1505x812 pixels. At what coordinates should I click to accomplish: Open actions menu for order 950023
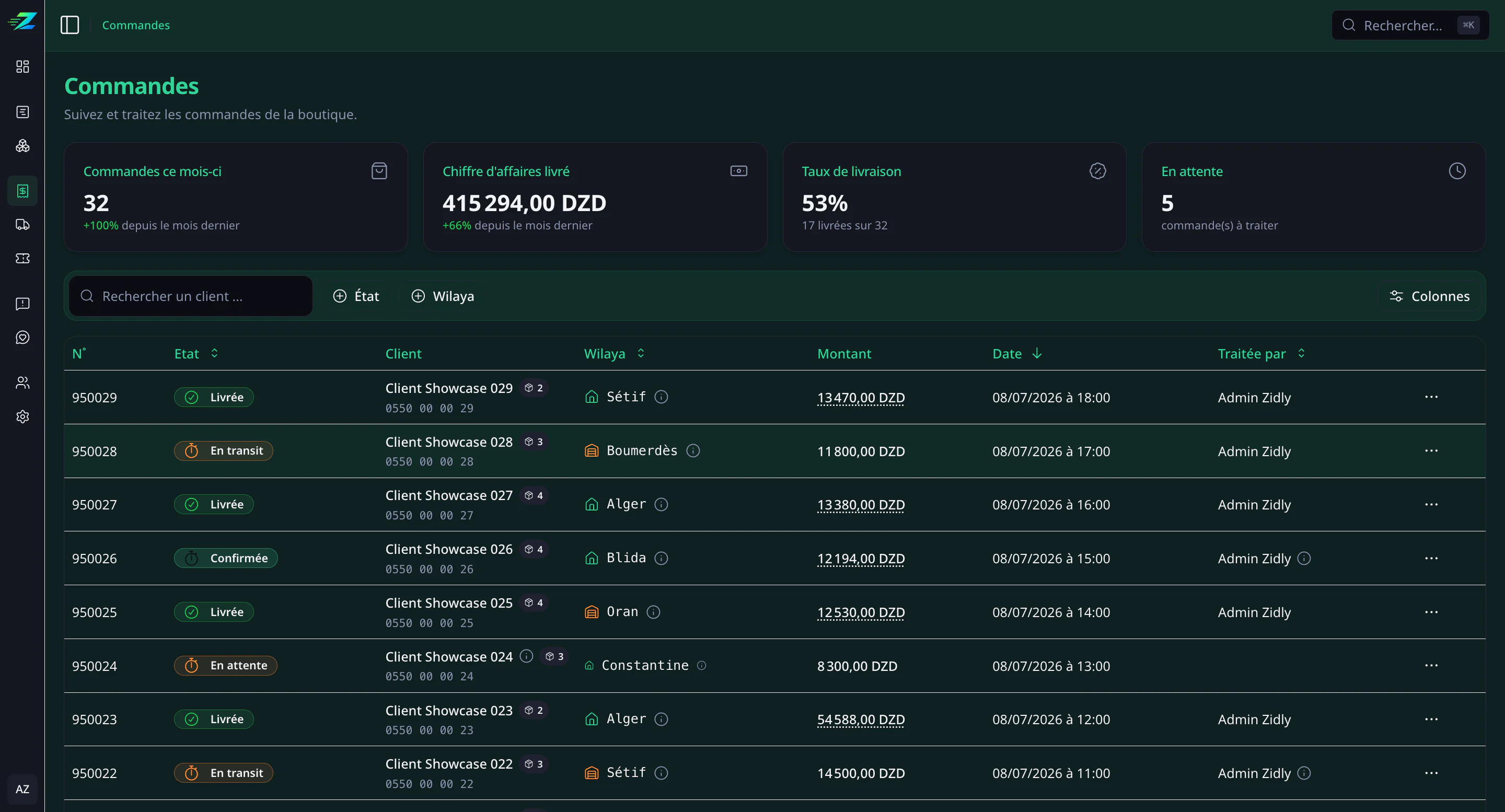coord(1431,719)
